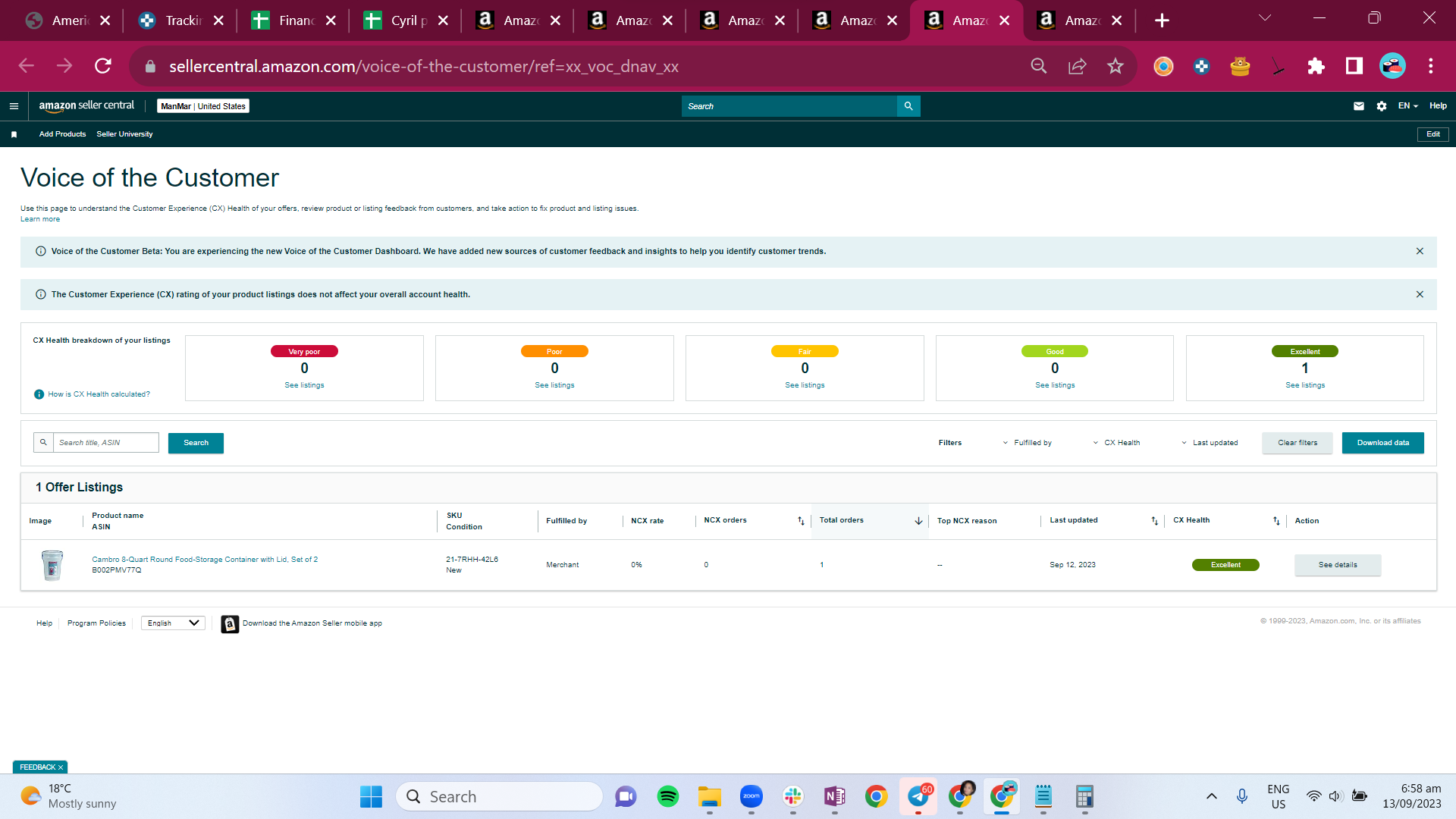Open See listings under Excellent
The height and width of the screenshot is (819, 1456).
click(1305, 385)
